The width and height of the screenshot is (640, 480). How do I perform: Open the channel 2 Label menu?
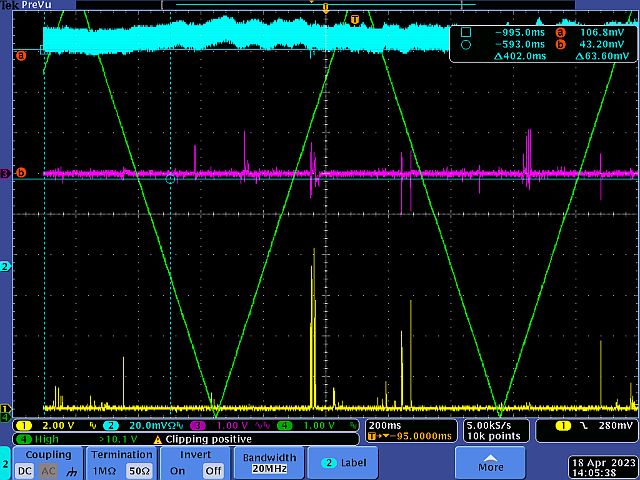tap(342, 462)
